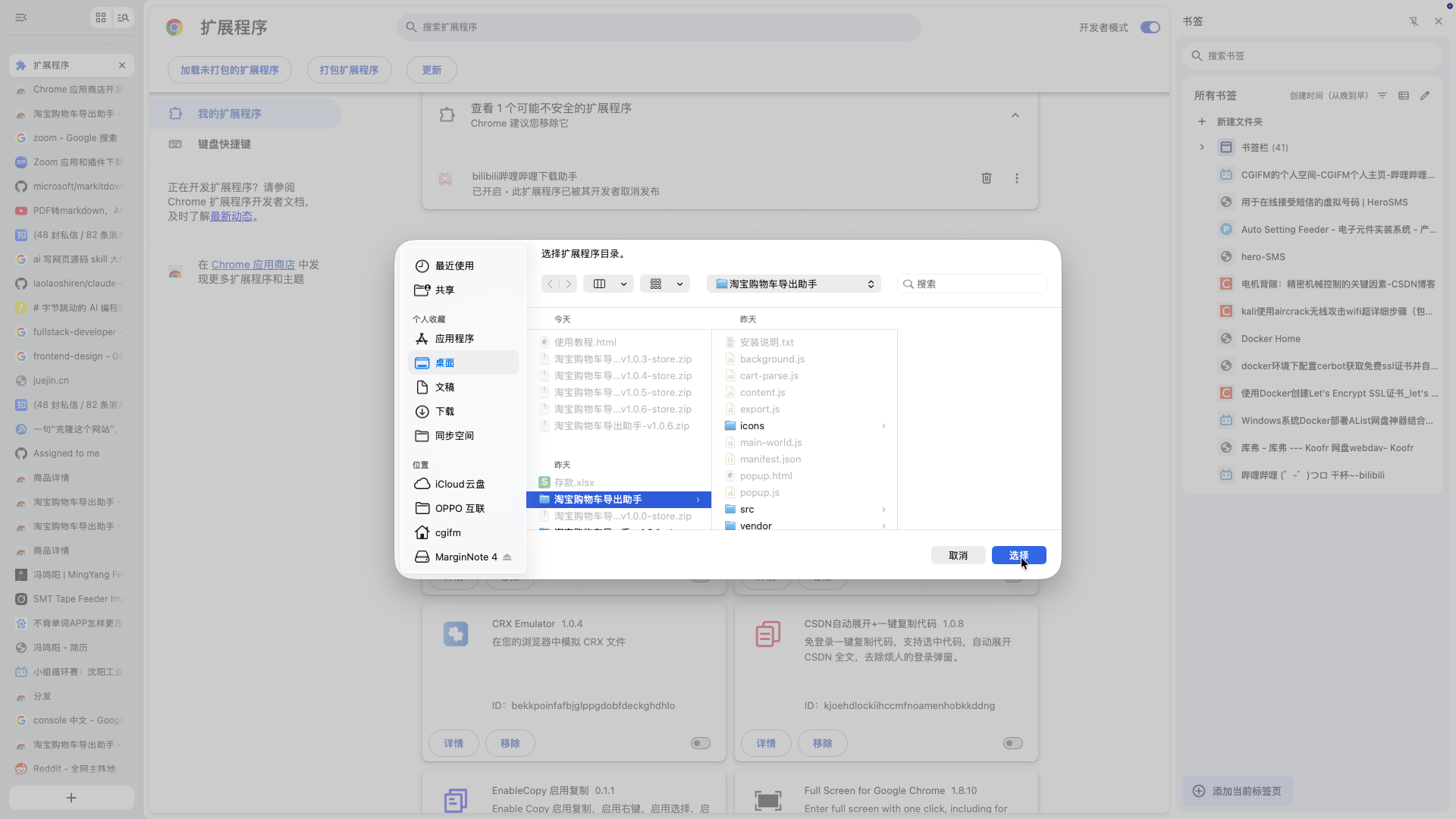Toggle CRX Emulator extension switch
Image resolution: width=1456 pixels, height=819 pixels.
pos(700,743)
